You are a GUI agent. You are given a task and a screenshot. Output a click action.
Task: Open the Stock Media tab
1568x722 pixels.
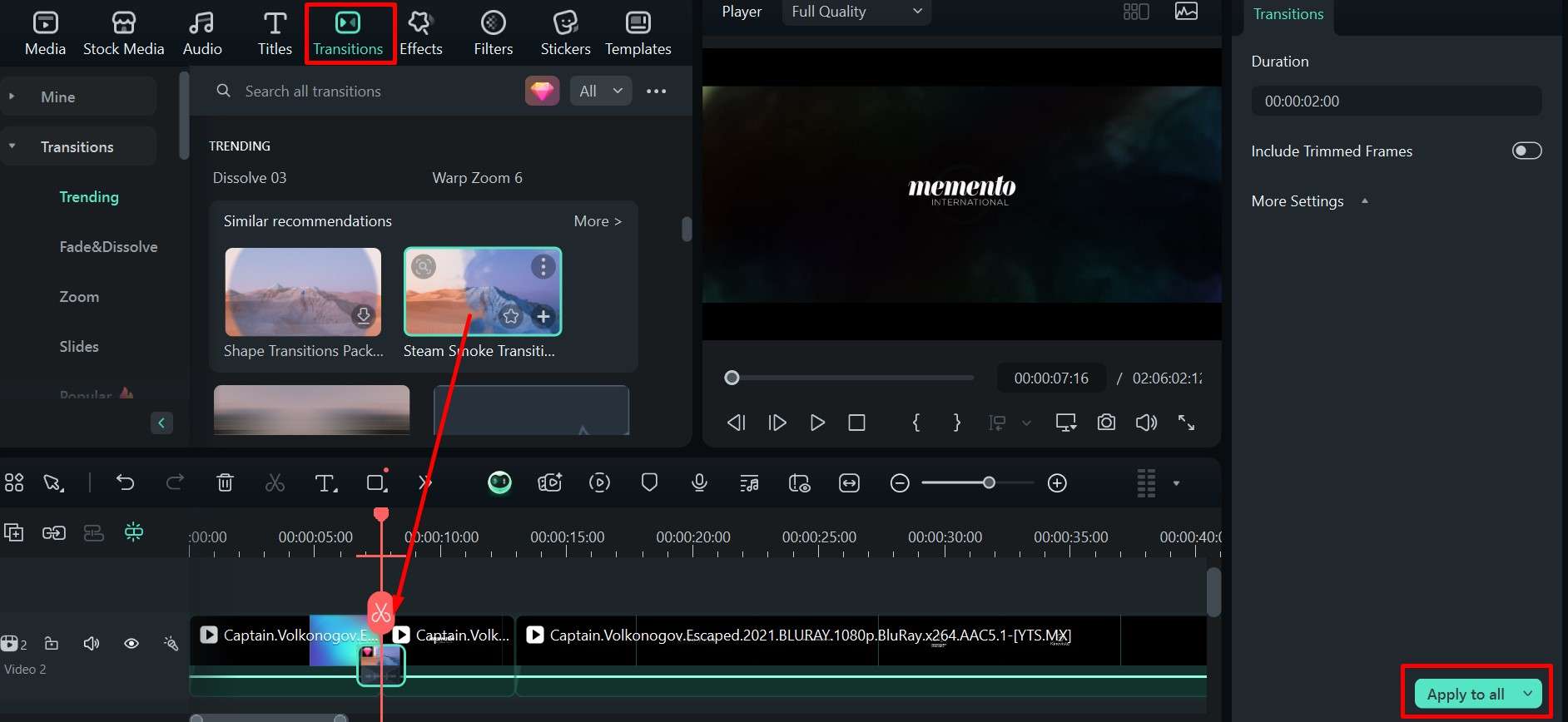tap(123, 33)
